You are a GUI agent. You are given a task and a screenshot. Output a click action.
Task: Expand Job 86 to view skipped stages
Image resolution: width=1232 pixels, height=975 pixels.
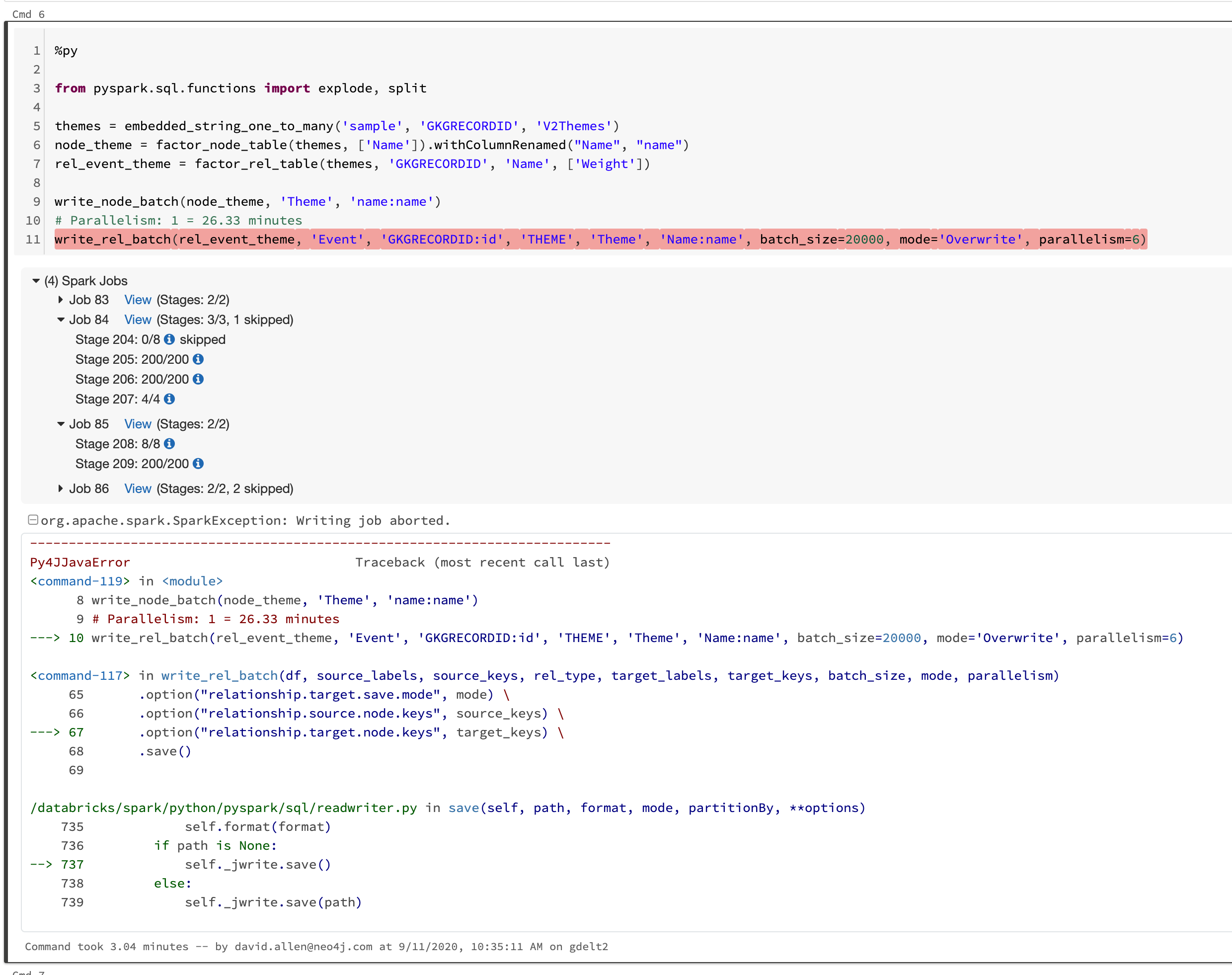61,488
